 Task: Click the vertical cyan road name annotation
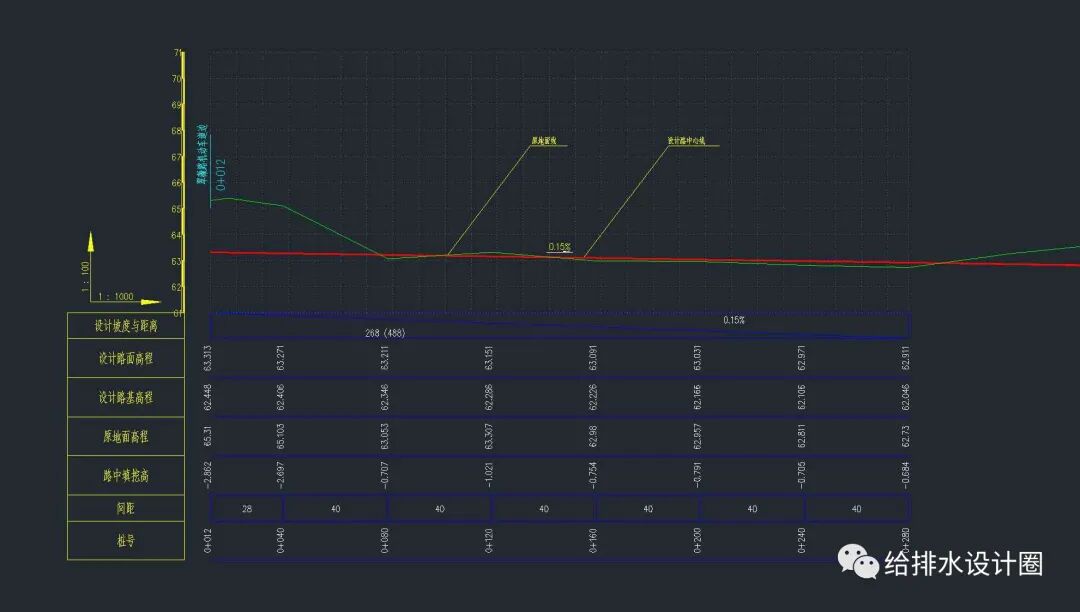(x=202, y=154)
